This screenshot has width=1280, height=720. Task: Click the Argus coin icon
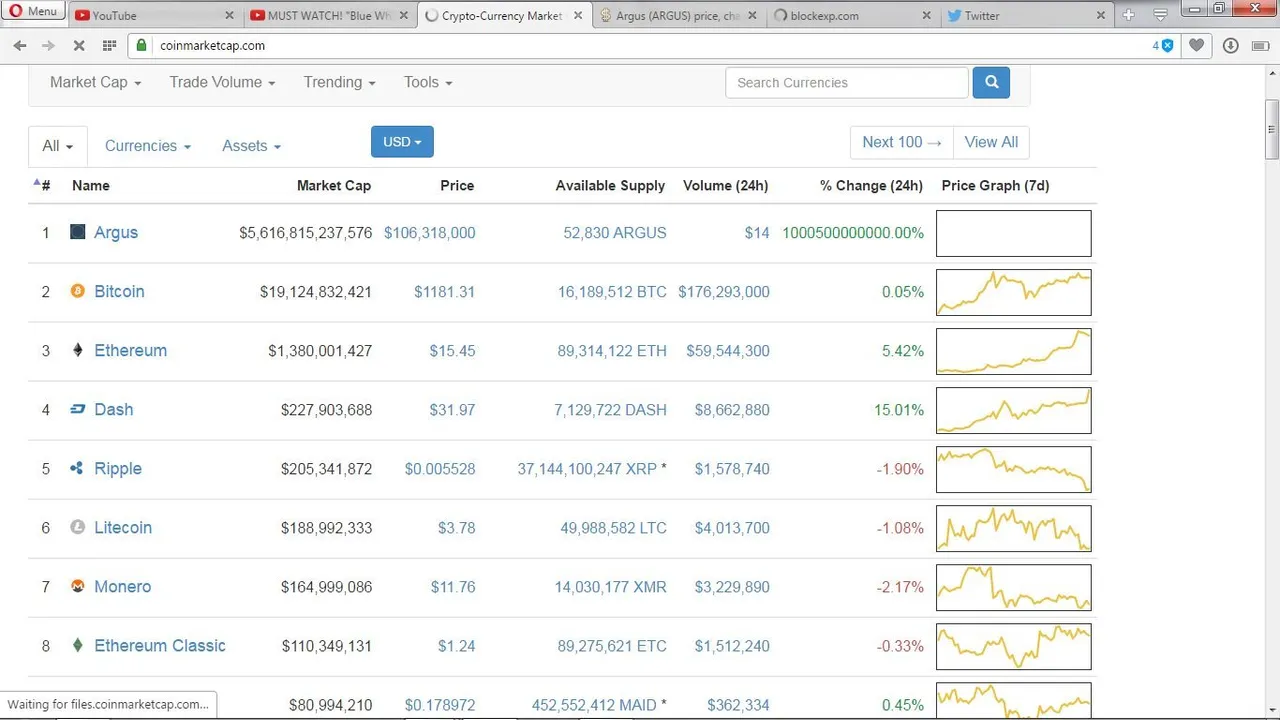tap(78, 232)
